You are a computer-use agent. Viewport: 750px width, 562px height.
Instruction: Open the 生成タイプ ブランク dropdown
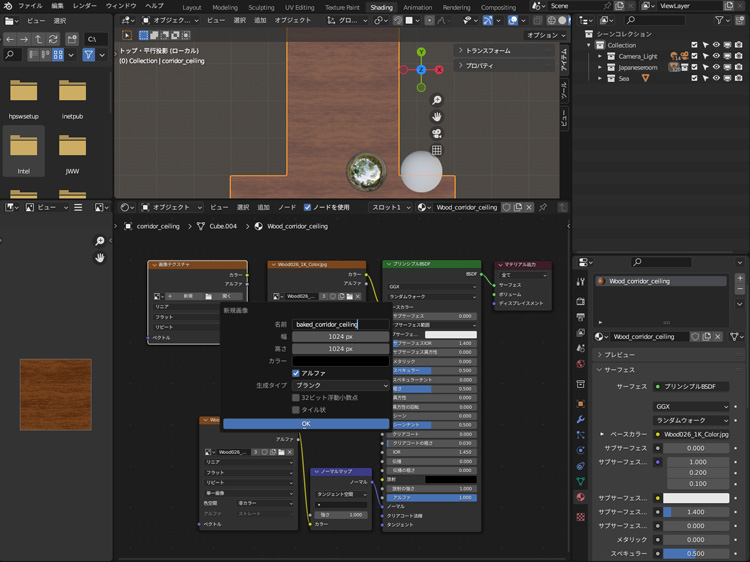(340, 385)
